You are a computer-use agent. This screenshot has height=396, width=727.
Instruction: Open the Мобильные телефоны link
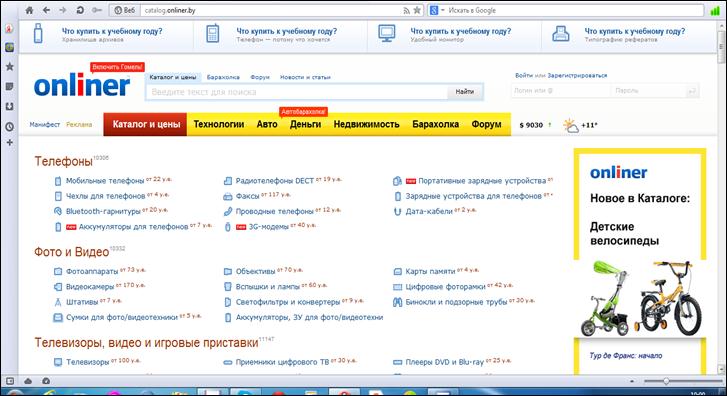pos(105,181)
